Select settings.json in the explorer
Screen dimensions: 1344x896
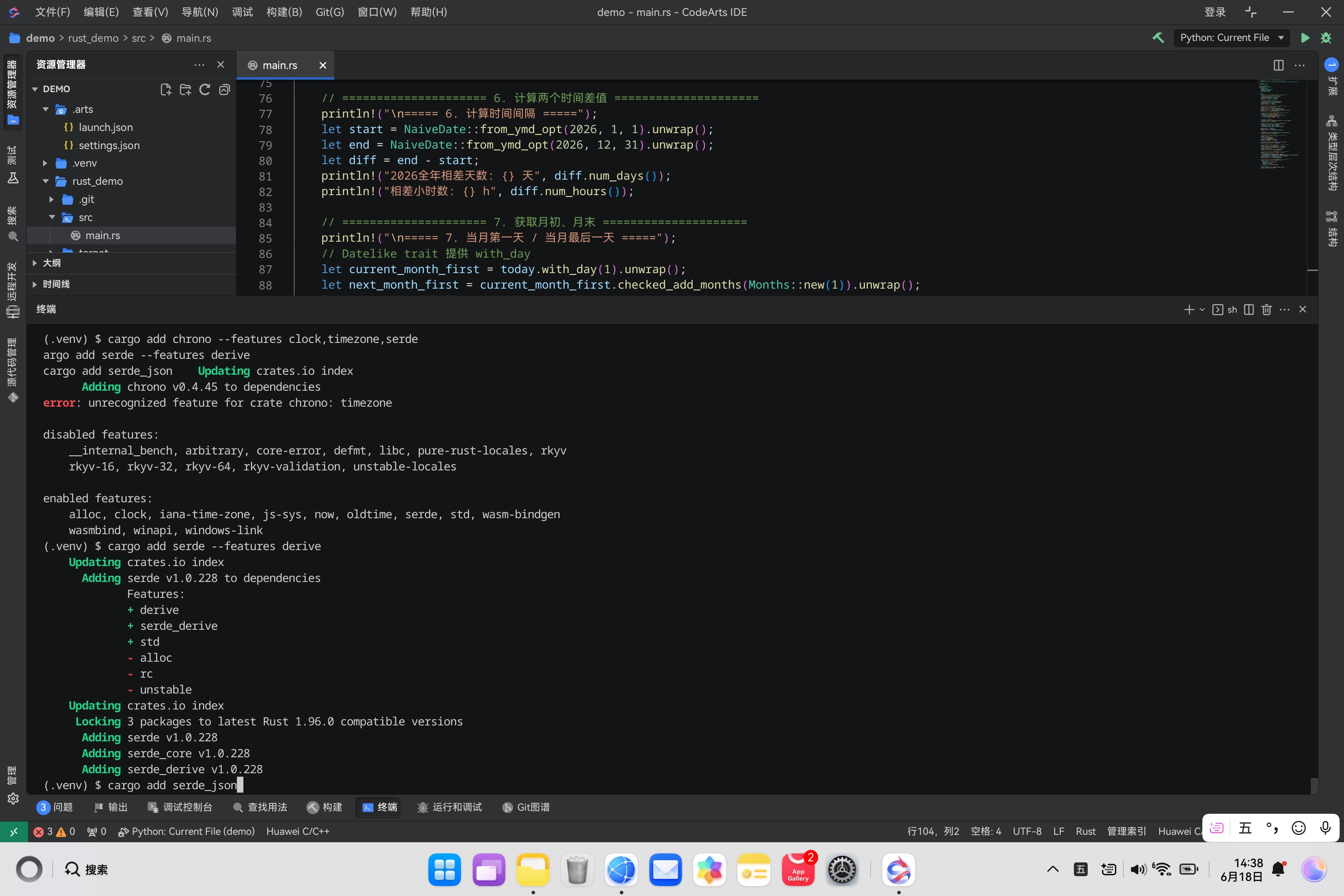click(x=109, y=146)
